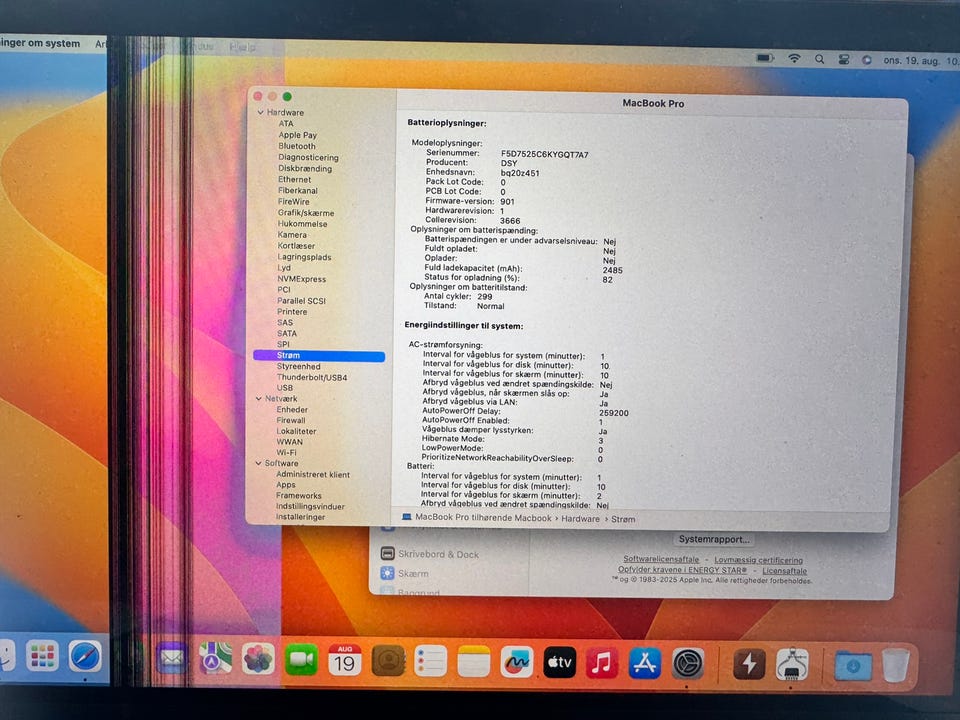The width and height of the screenshot is (960, 720).
Task: Open the Licensaftale link
Action: pos(784,571)
